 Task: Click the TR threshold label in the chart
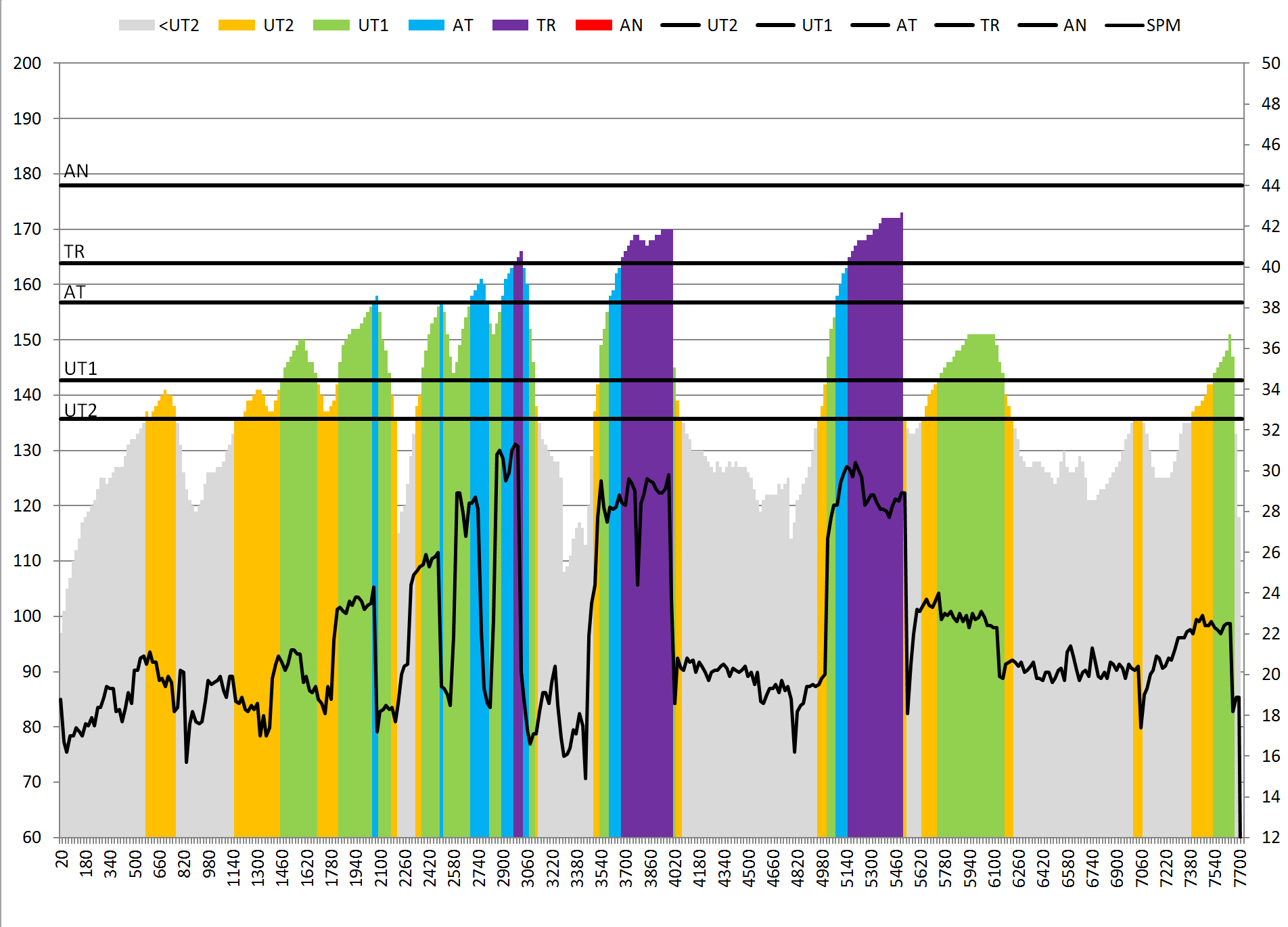point(74,252)
